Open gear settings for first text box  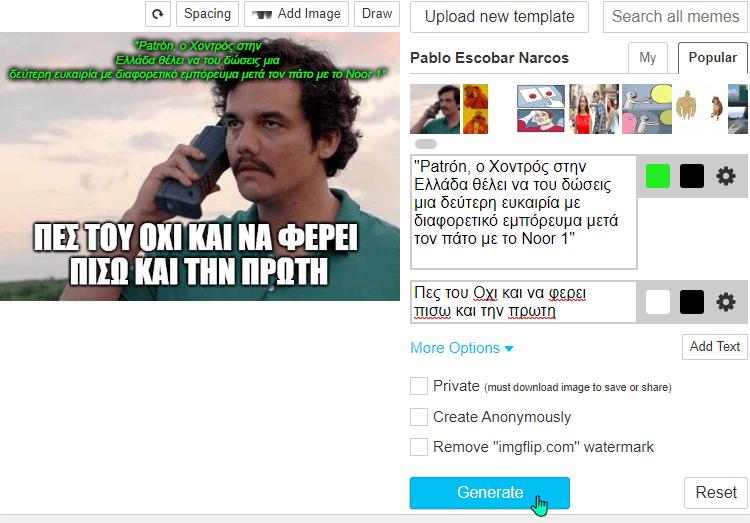tap(726, 176)
